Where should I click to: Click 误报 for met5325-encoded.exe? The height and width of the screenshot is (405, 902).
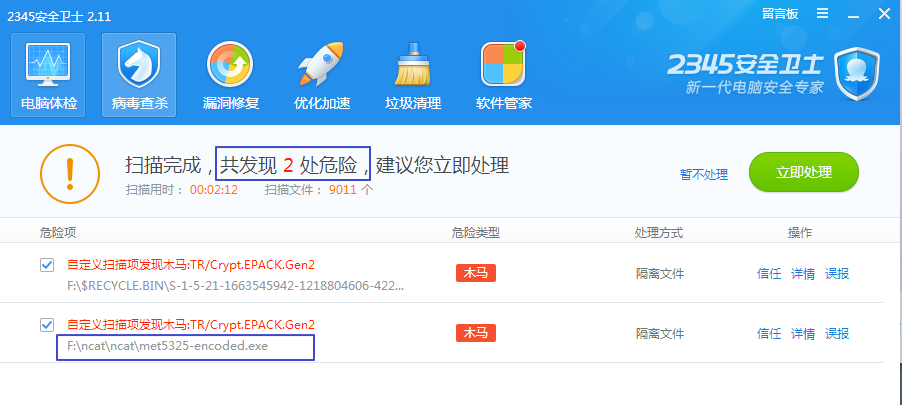point(837,334)
